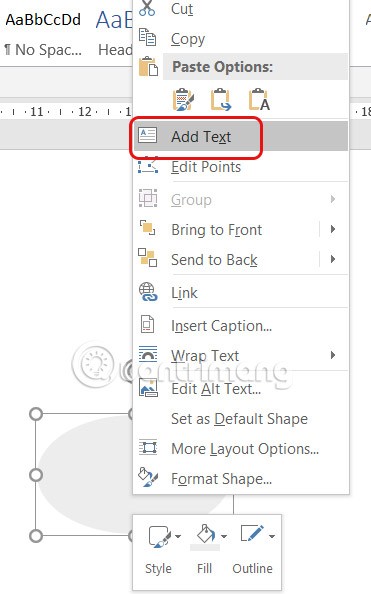The width and height of the screenshot is (371, 594).
Task: Expand the Send to Back submenu arrow
Action: [333, 259]
